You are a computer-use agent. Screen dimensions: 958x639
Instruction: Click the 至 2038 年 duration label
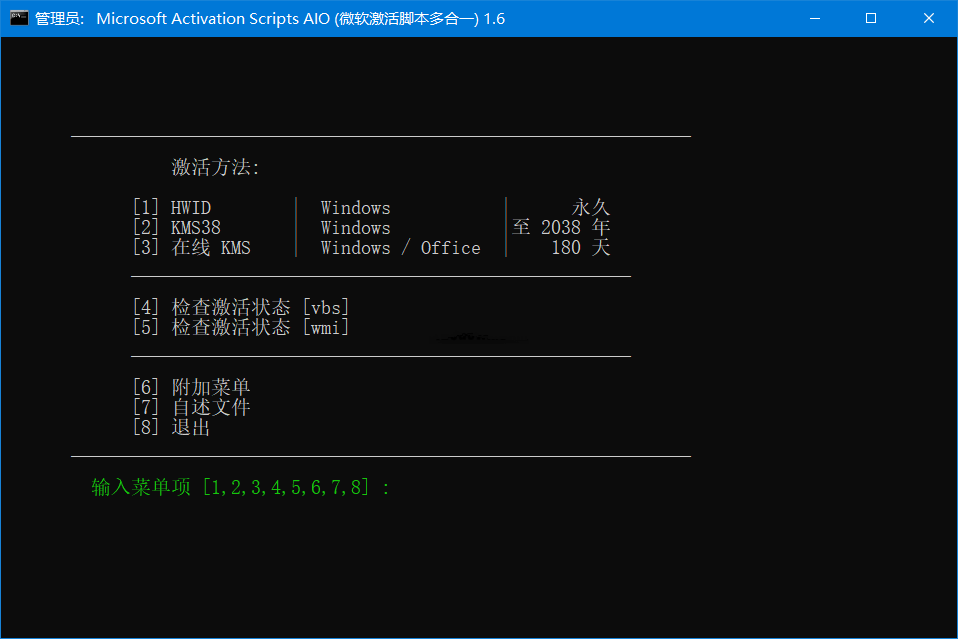coord(561,228)
